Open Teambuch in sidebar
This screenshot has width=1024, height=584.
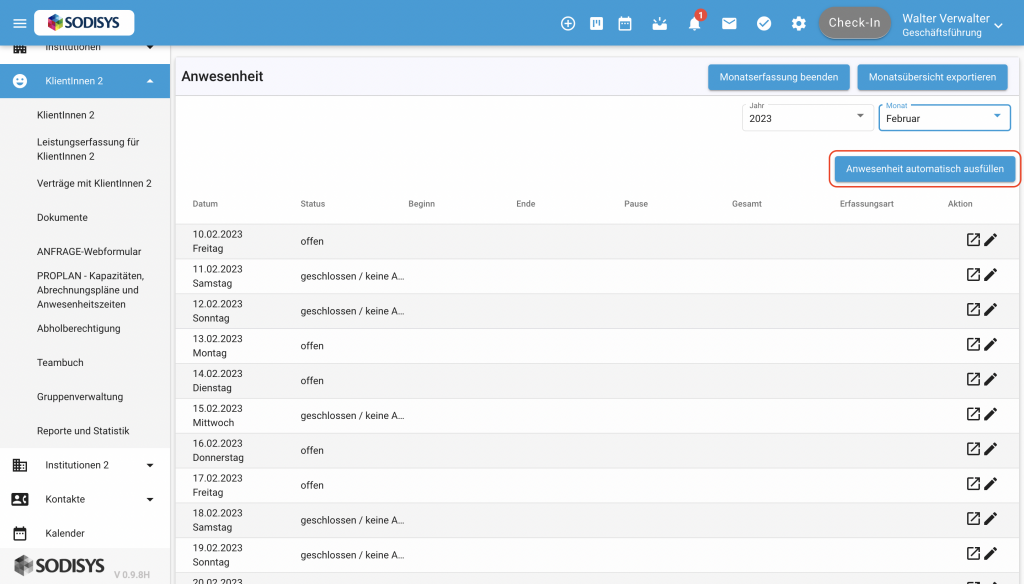tap(60, 363)
